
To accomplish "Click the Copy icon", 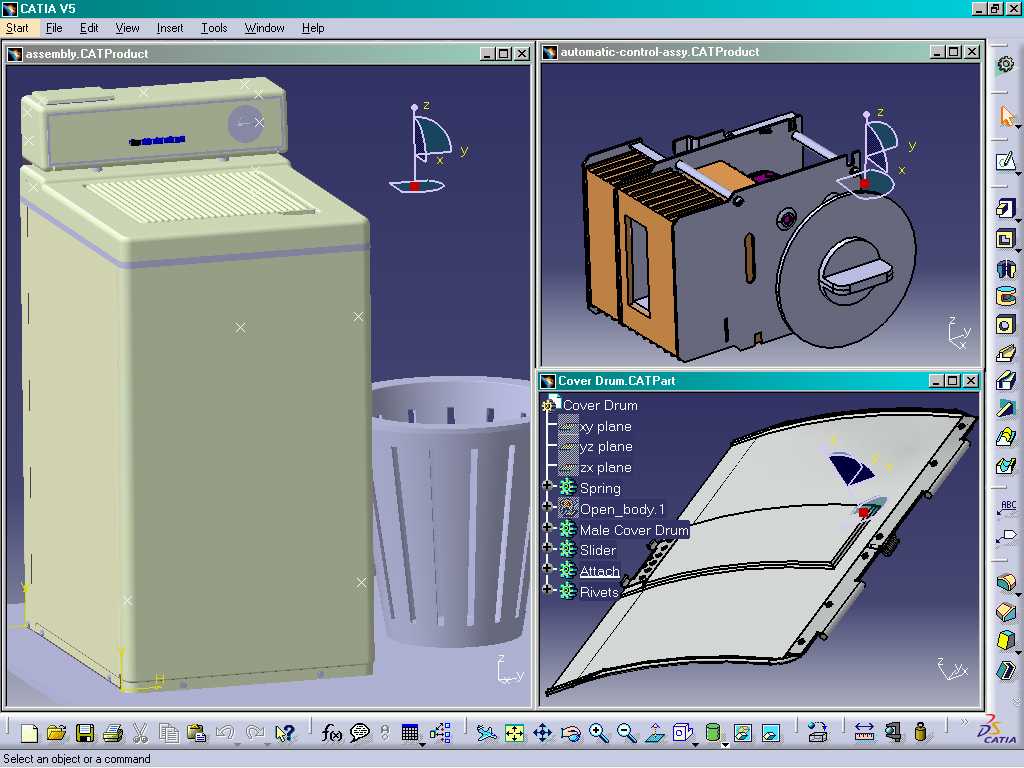I will point(168,733).
